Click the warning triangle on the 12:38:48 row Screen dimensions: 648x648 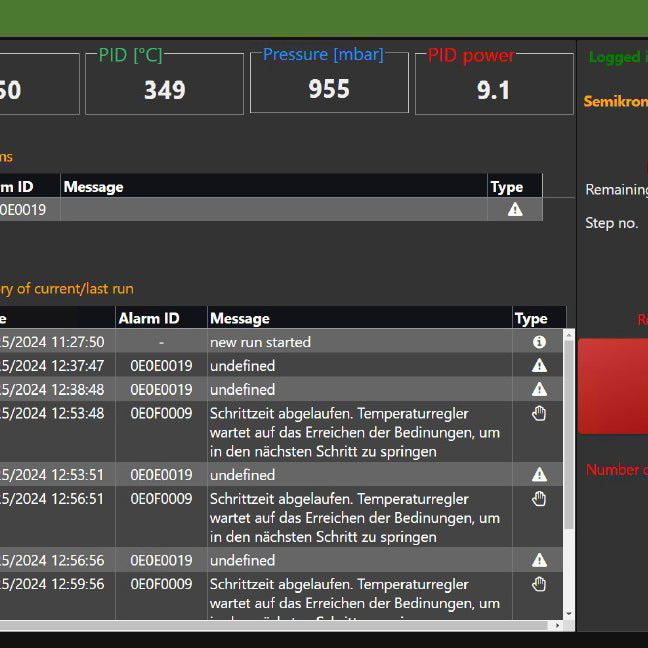tap(539, 389)
